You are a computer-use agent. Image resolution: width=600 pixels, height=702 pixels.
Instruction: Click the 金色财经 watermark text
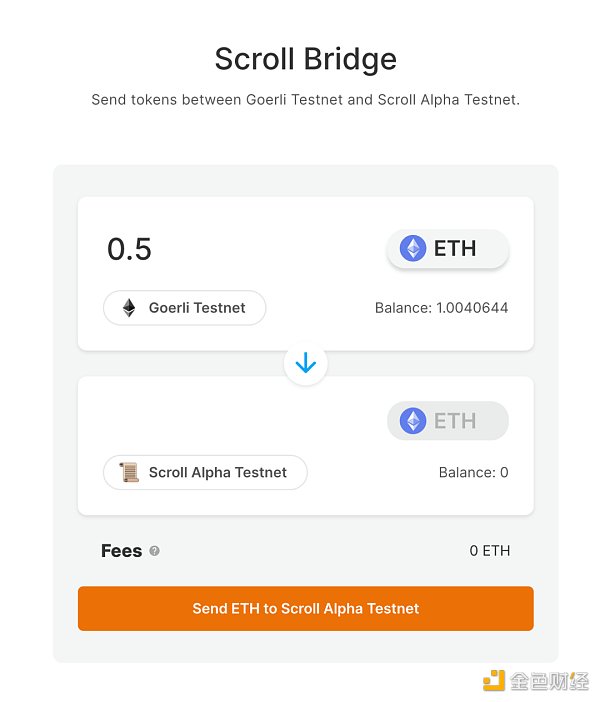pyautogui.click(x=548, y=681)
